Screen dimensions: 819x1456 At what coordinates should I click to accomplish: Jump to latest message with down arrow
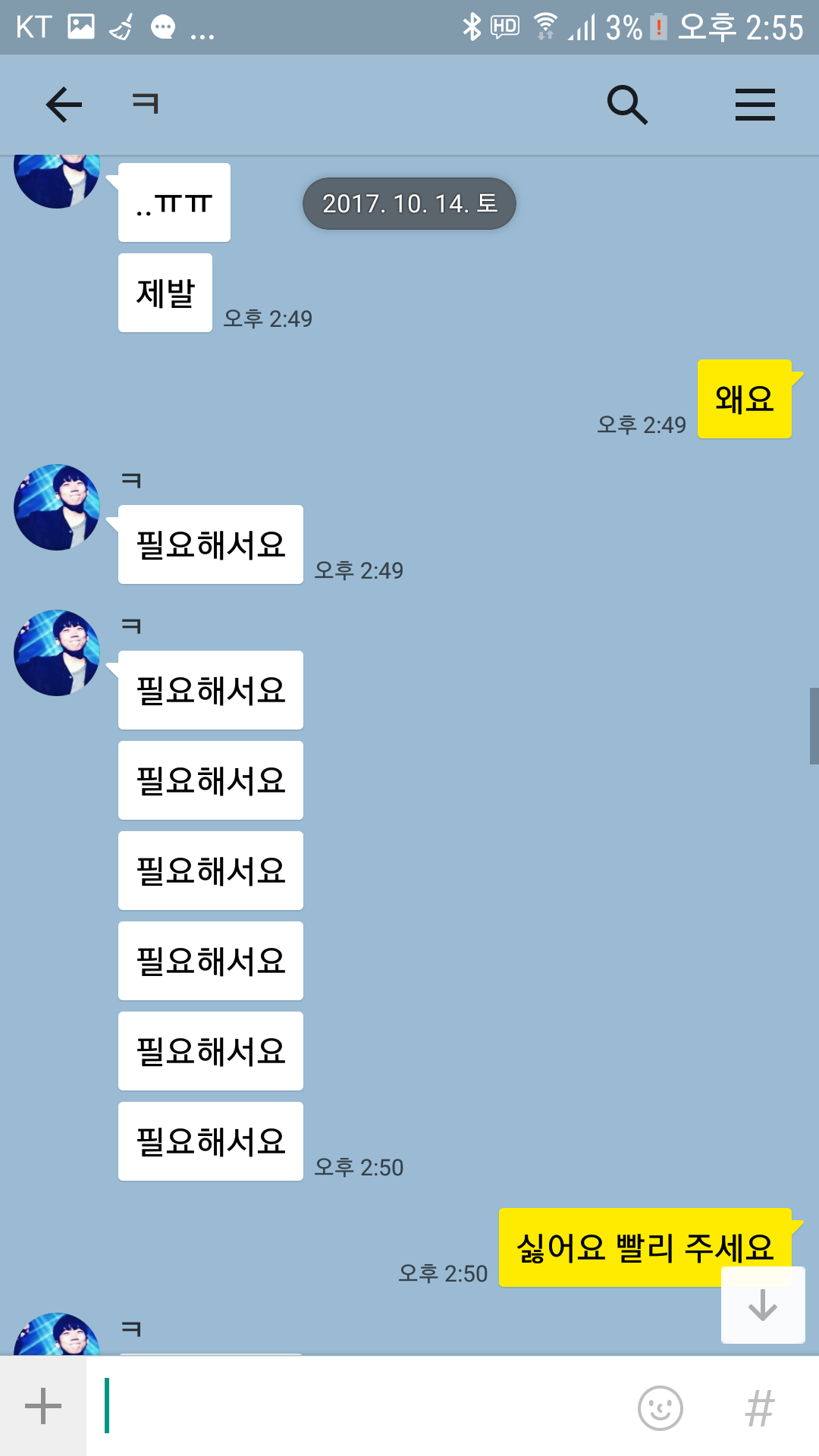[x=763, y=1305]
